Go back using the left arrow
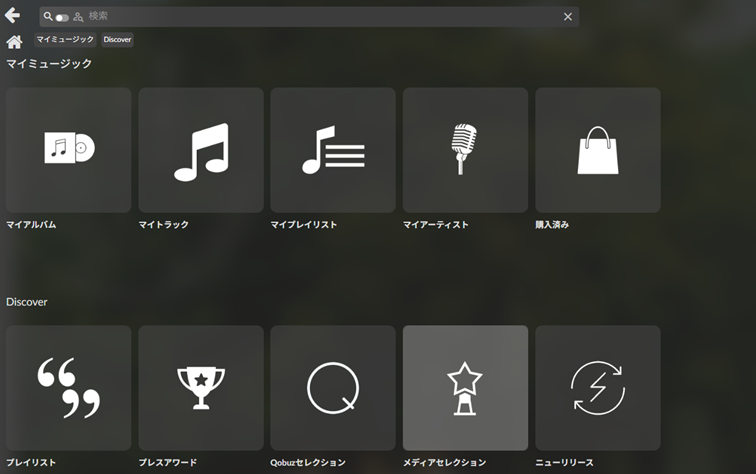 [13, 15]
